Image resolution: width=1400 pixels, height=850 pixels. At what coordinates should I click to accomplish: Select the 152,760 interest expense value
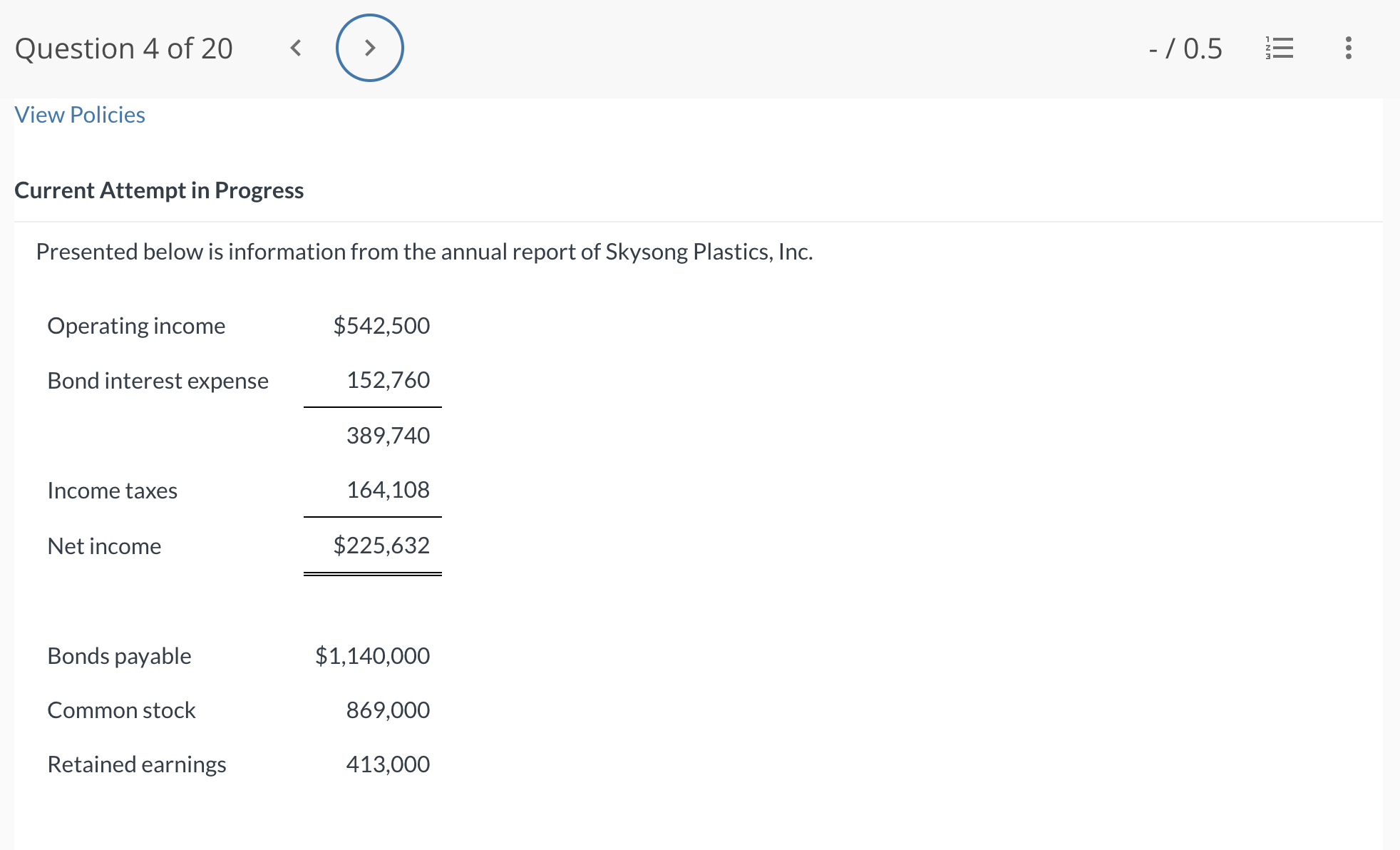(x=388, y=380)
